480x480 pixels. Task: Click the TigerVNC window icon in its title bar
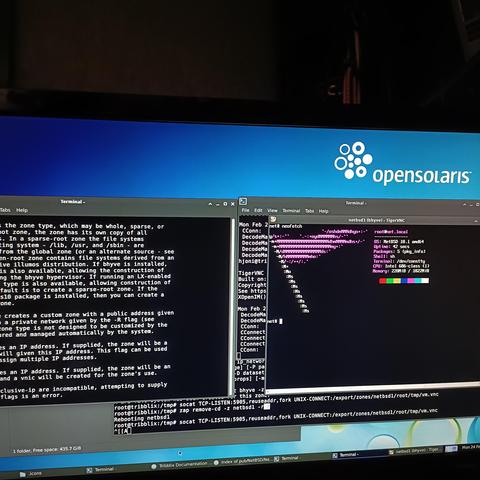point(273,219)
